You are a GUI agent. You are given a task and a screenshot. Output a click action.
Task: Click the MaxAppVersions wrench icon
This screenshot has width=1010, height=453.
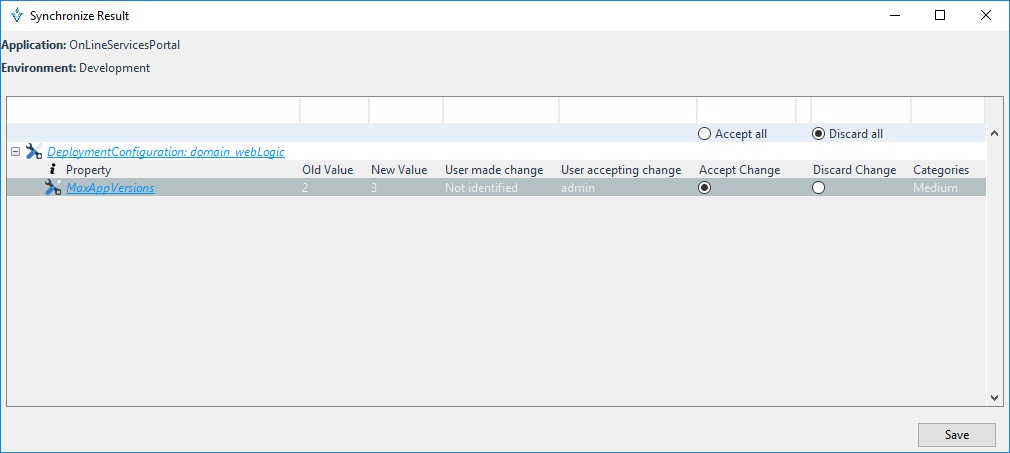(53, 188)
